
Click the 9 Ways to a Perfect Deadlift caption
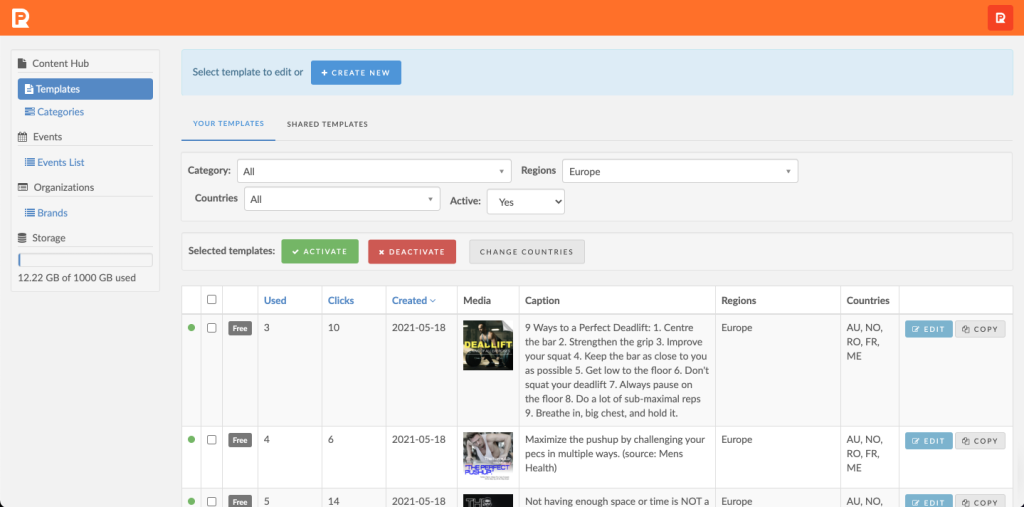pyautogui.click(x=616, y=370)
